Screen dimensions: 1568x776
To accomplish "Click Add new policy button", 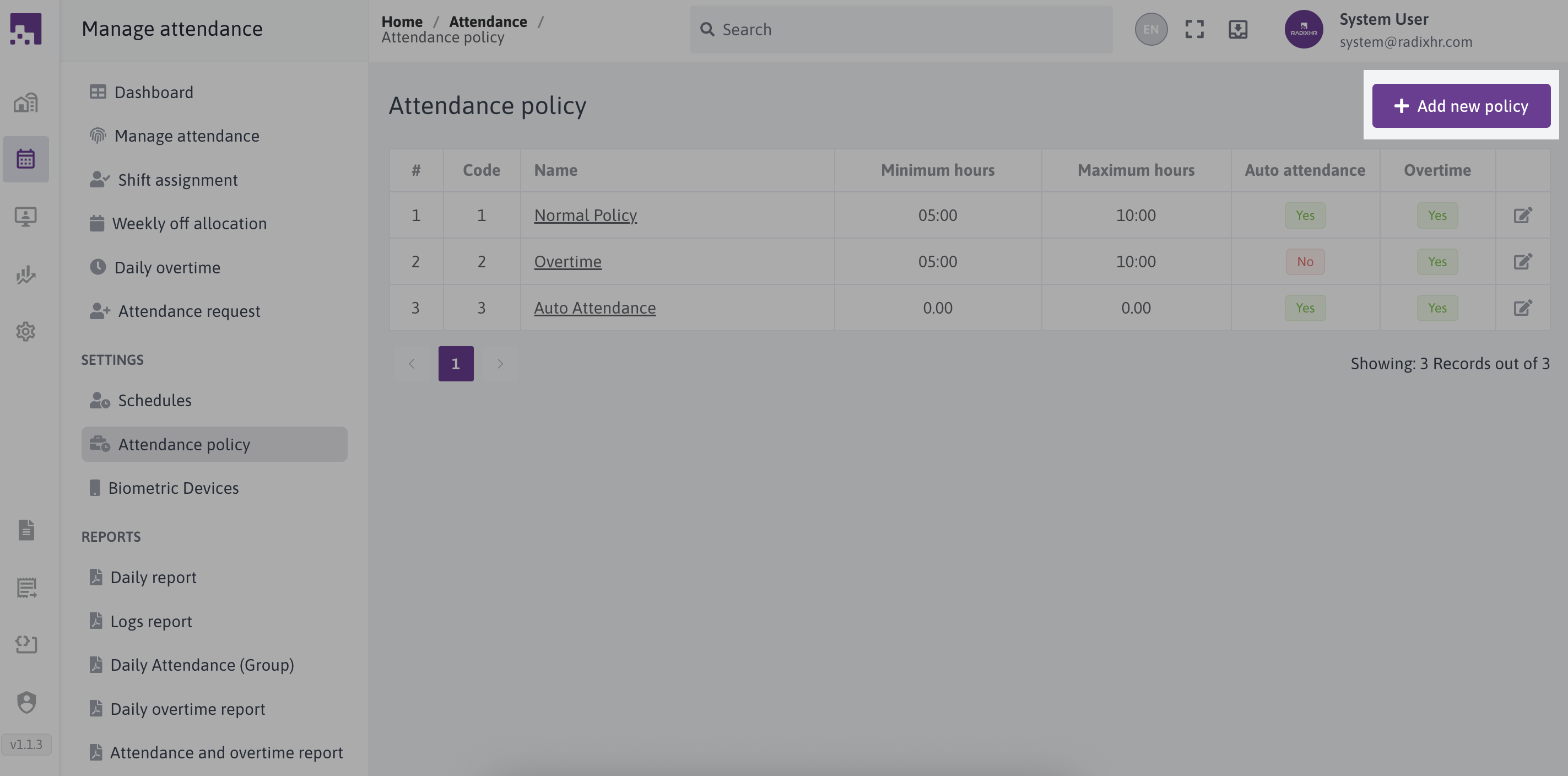I will (1461, 106).
